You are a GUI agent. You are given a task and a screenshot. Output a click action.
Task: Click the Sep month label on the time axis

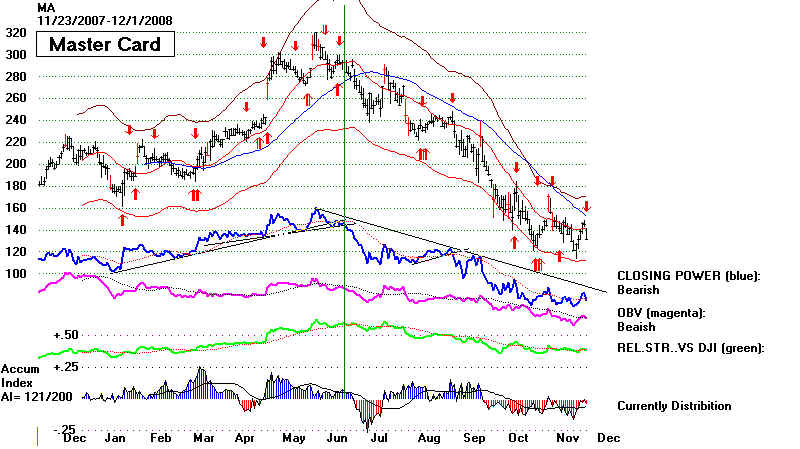coord(474,438)
